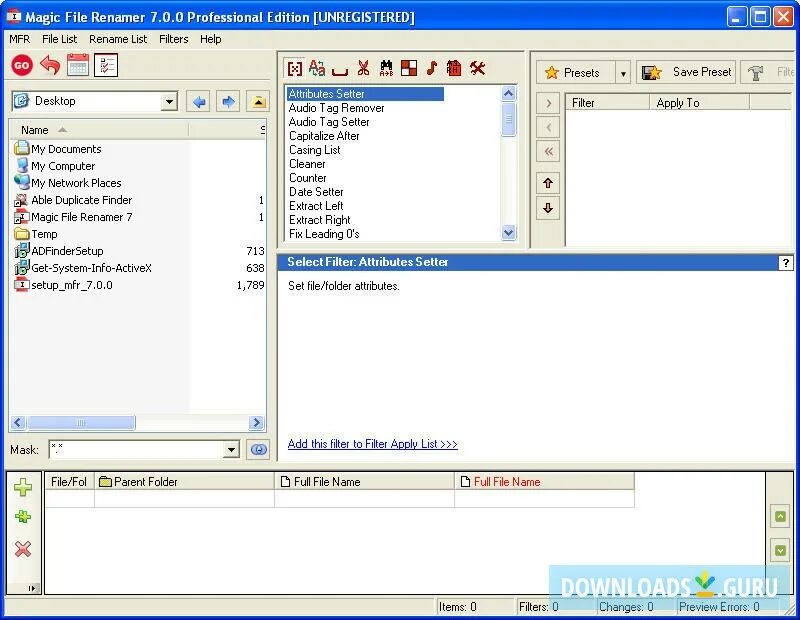Click the large green plus add icon

coord(23,487)
